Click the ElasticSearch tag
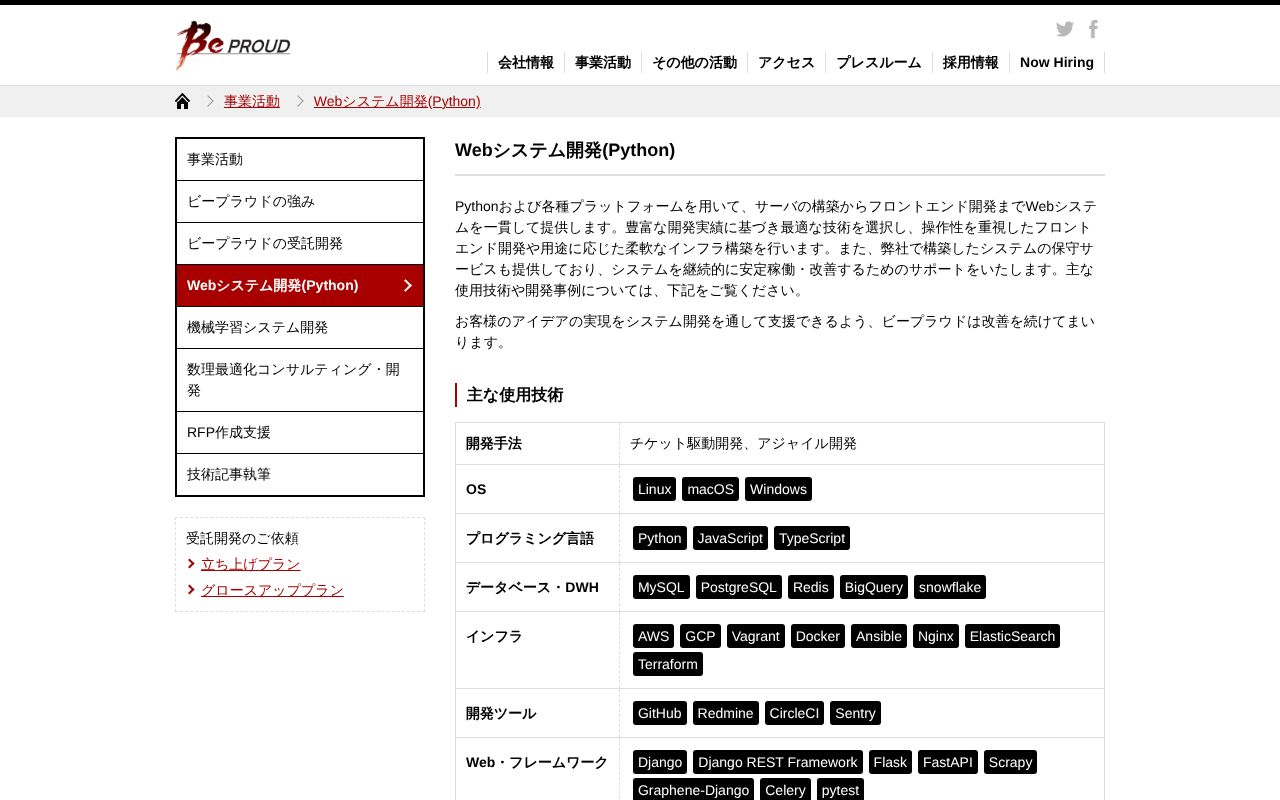 (x=1012, y=636)
